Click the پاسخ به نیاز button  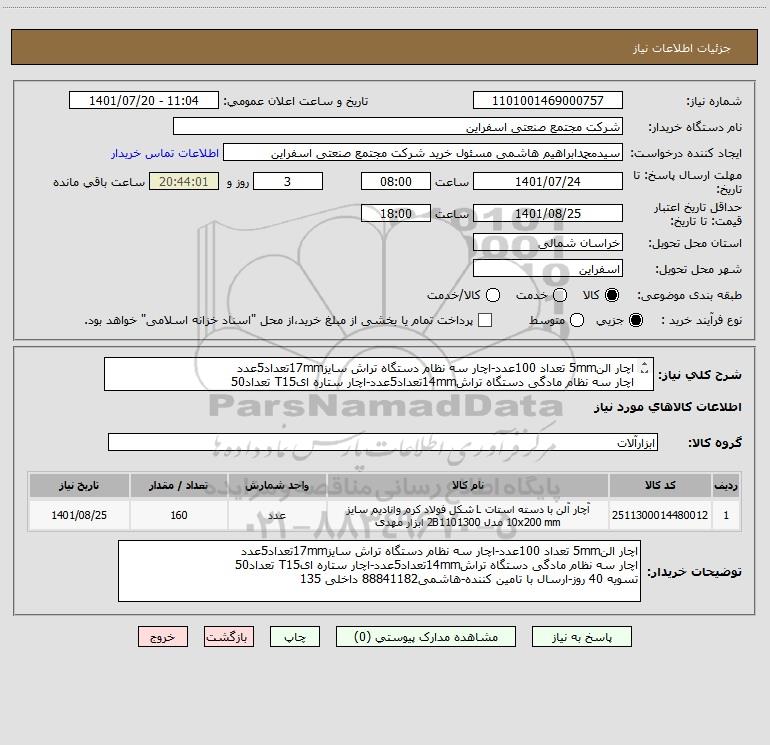(x=582, y=637)
